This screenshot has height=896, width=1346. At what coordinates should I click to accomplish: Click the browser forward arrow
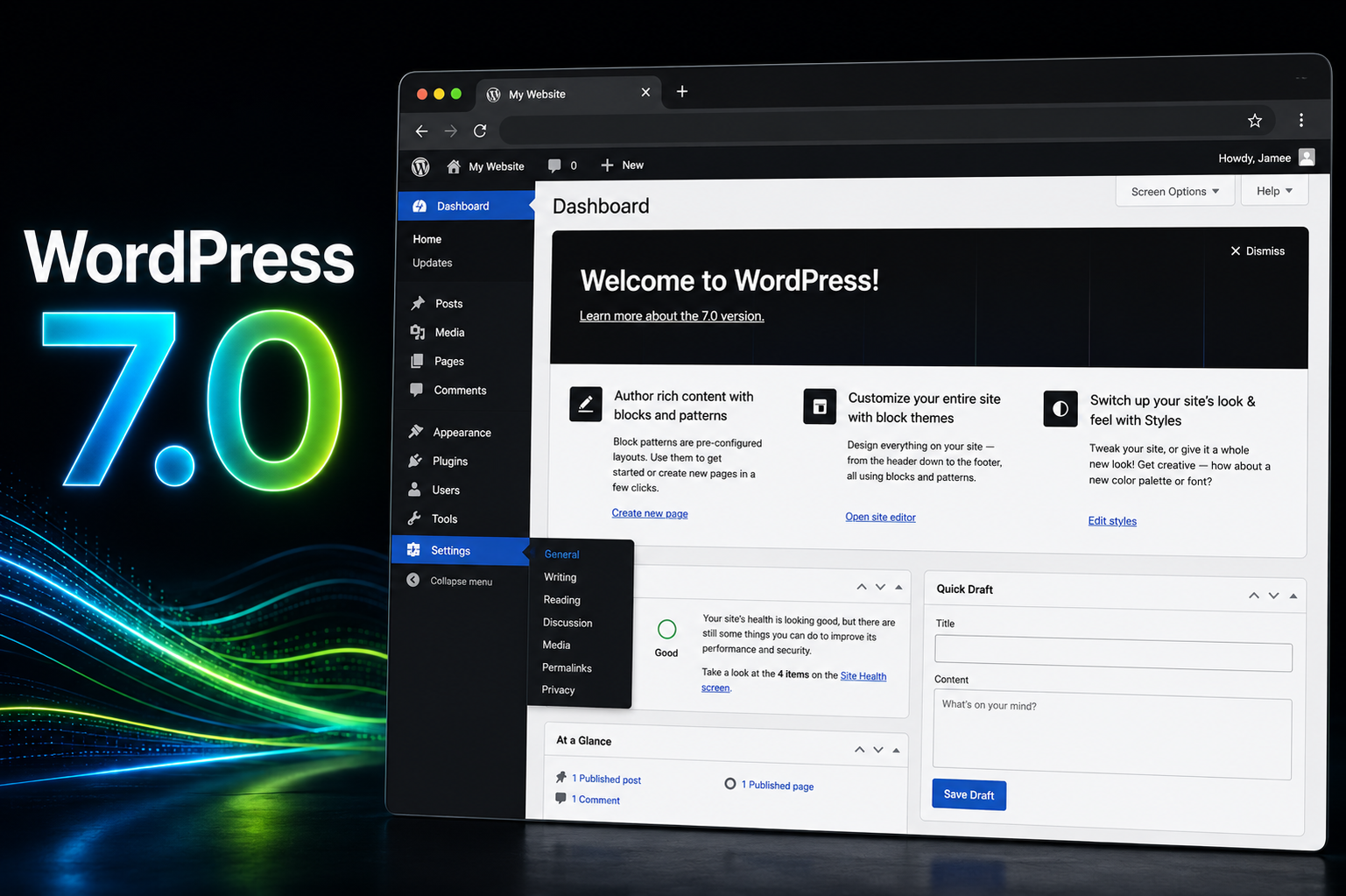(450, 131)
